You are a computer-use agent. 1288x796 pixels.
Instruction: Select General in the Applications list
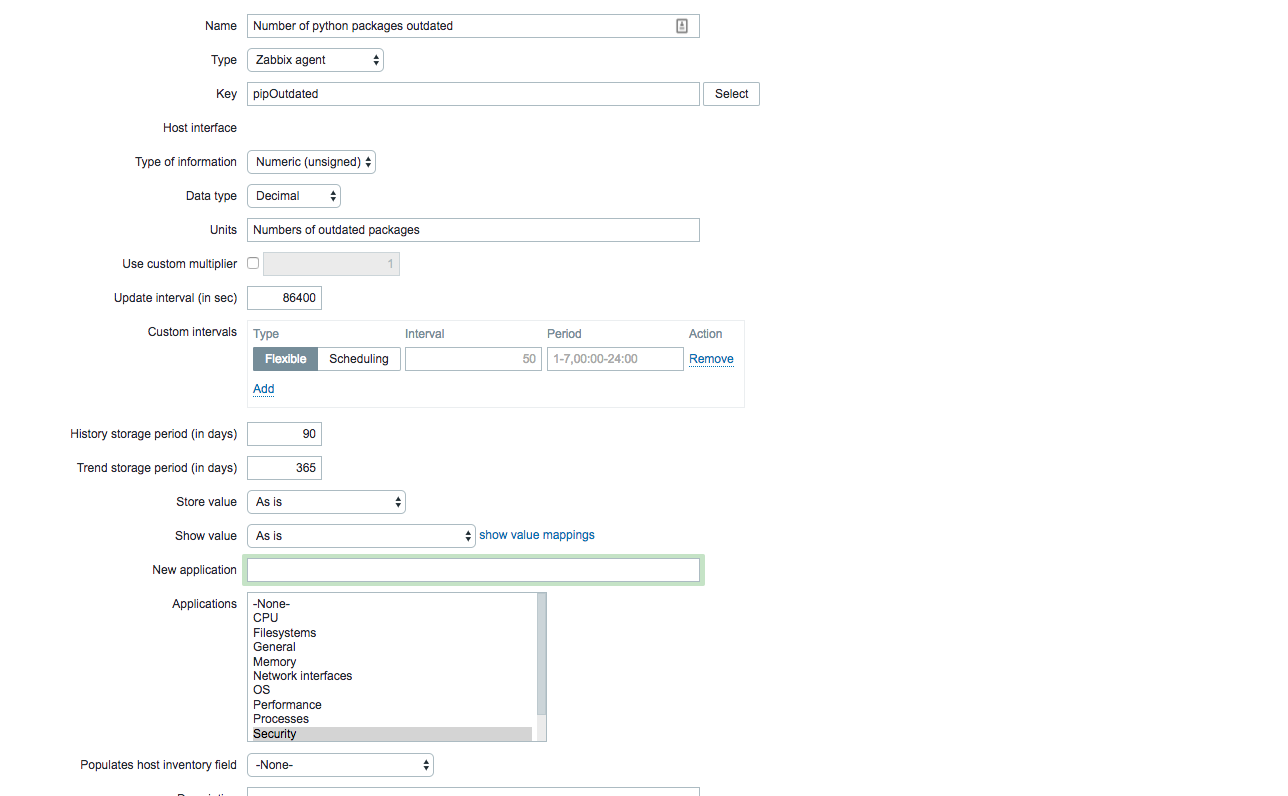click(392, 647)
